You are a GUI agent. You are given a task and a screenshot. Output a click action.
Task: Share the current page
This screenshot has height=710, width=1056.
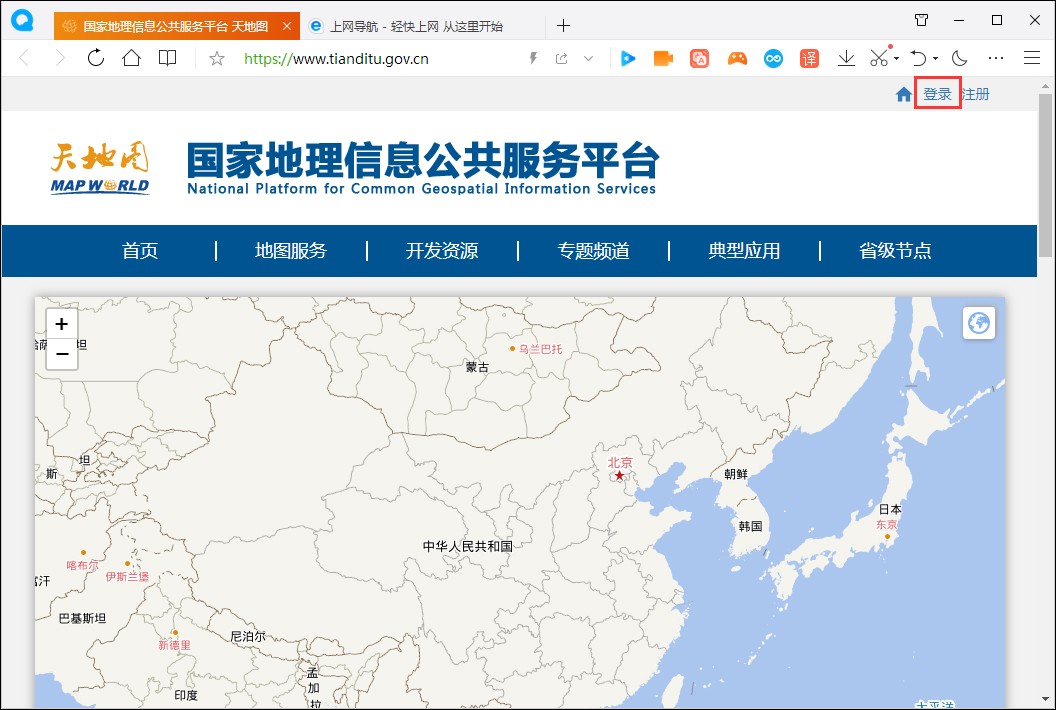point(560,58)
